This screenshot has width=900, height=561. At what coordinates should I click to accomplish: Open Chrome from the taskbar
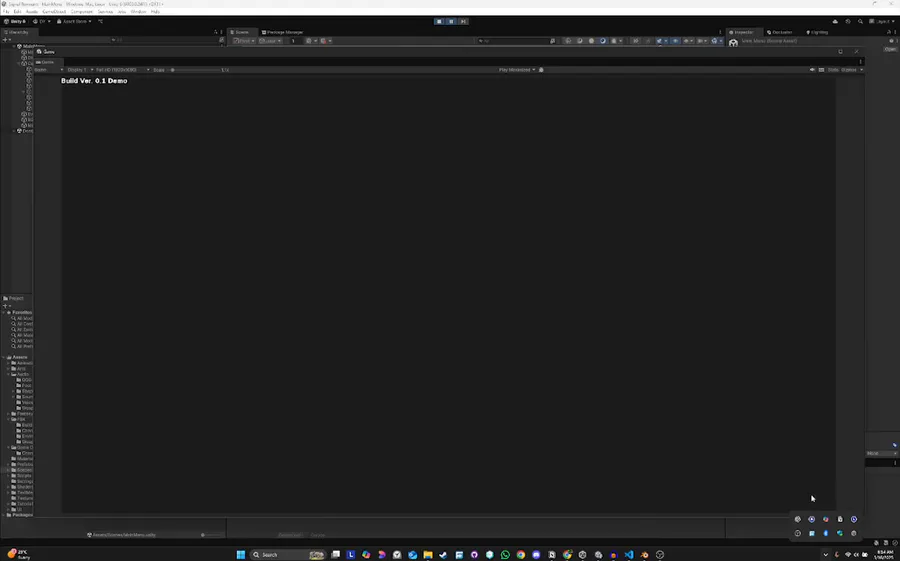click(521, 555)
